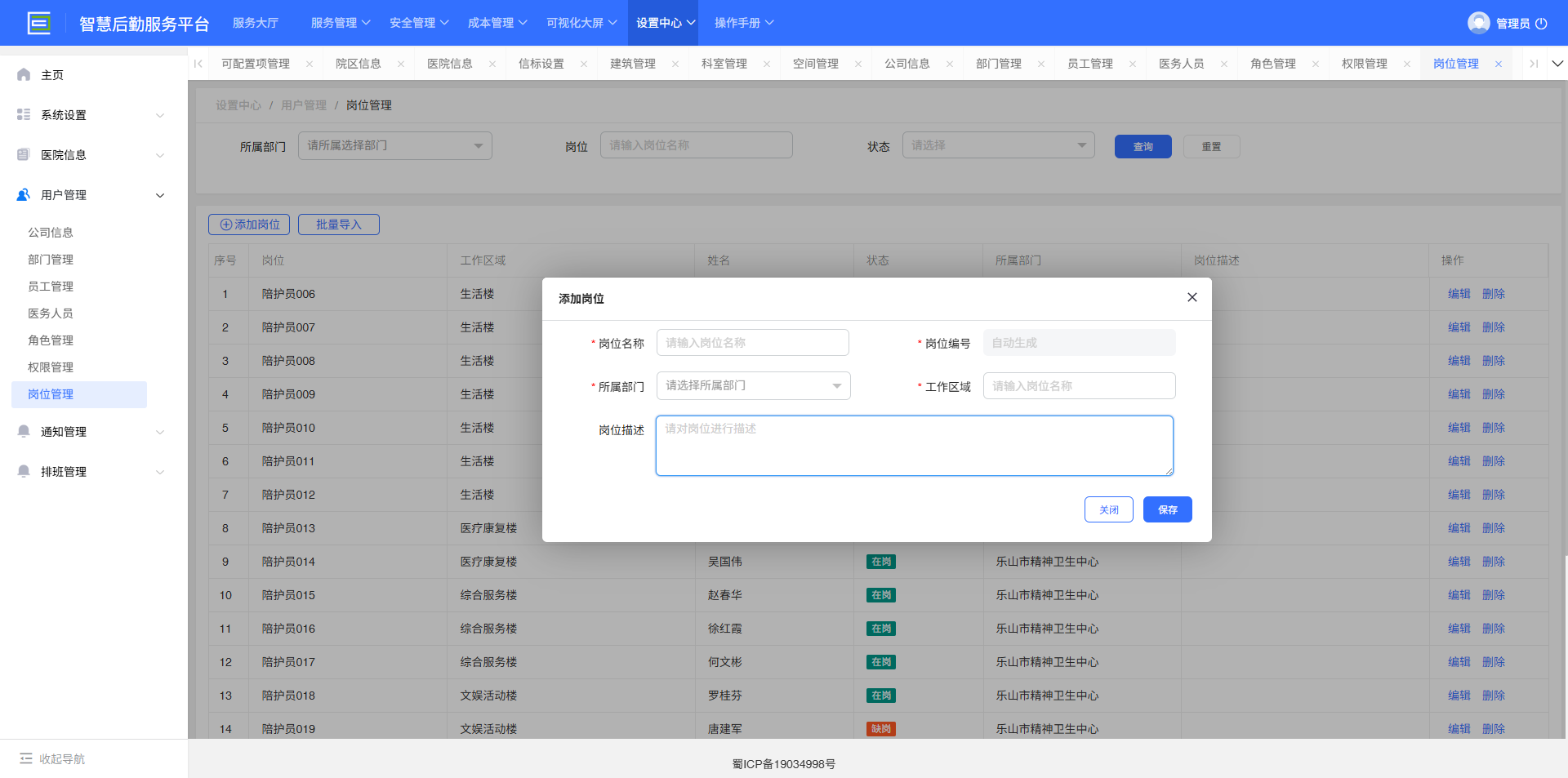Close the 可配置项管理 tab

coord(310,64)
